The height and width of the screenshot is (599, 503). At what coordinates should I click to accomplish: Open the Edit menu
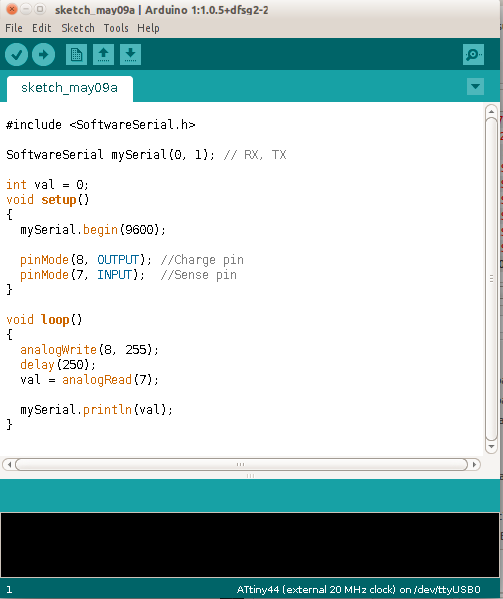[x=42, y=28]
